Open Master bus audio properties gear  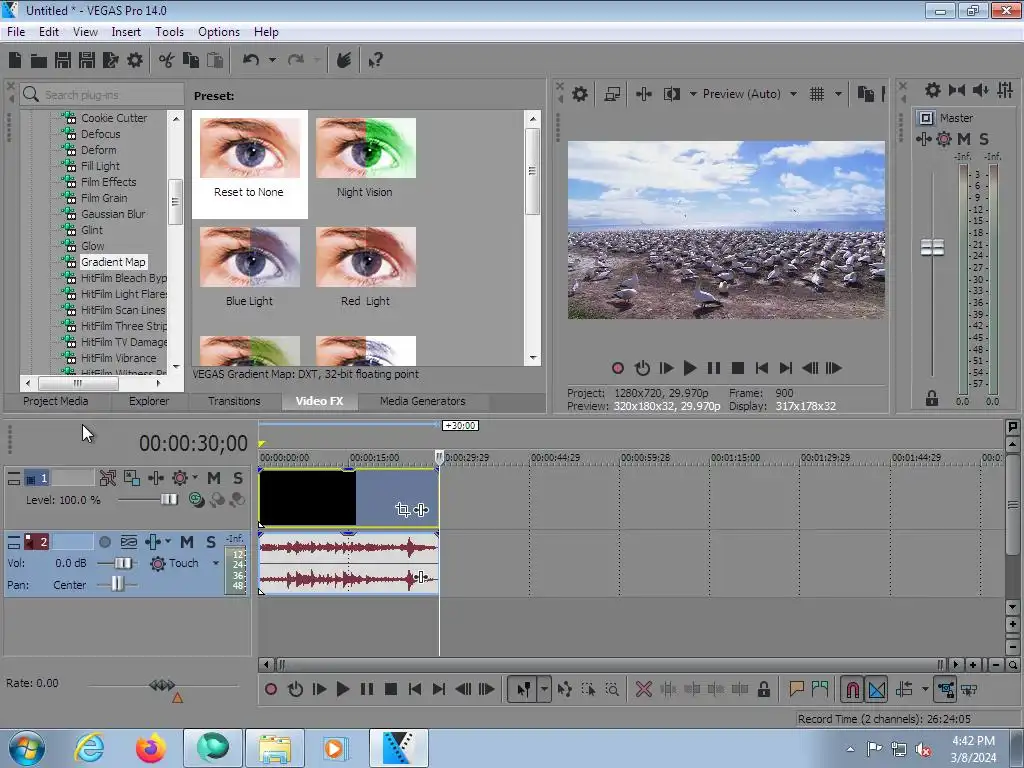pyautogui.click(x=933, y=89)
